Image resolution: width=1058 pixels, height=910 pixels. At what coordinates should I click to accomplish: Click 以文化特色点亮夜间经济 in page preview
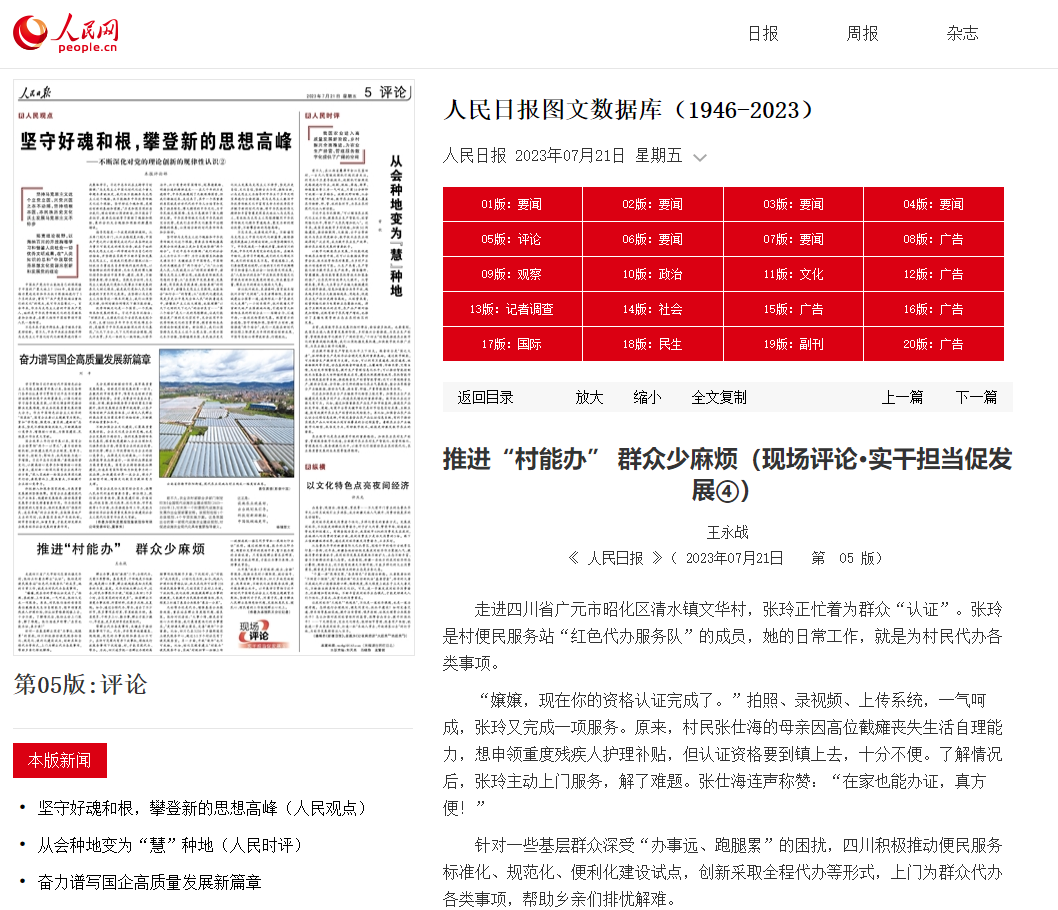(358, 485)
